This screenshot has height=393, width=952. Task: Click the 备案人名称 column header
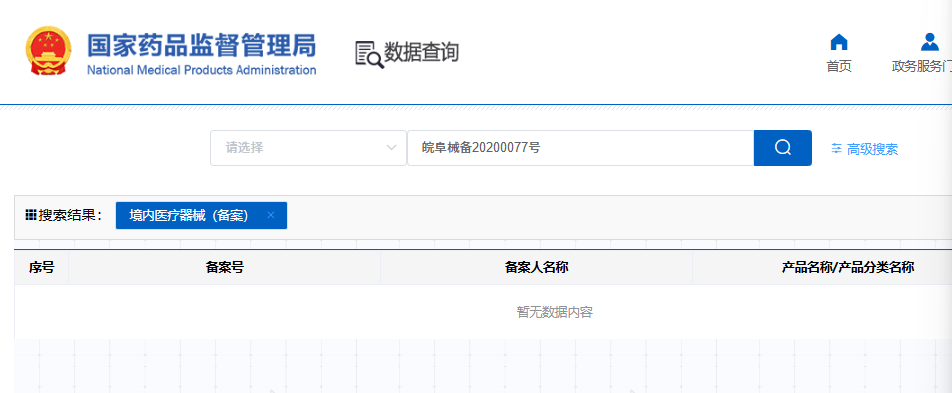click(536, 267)
